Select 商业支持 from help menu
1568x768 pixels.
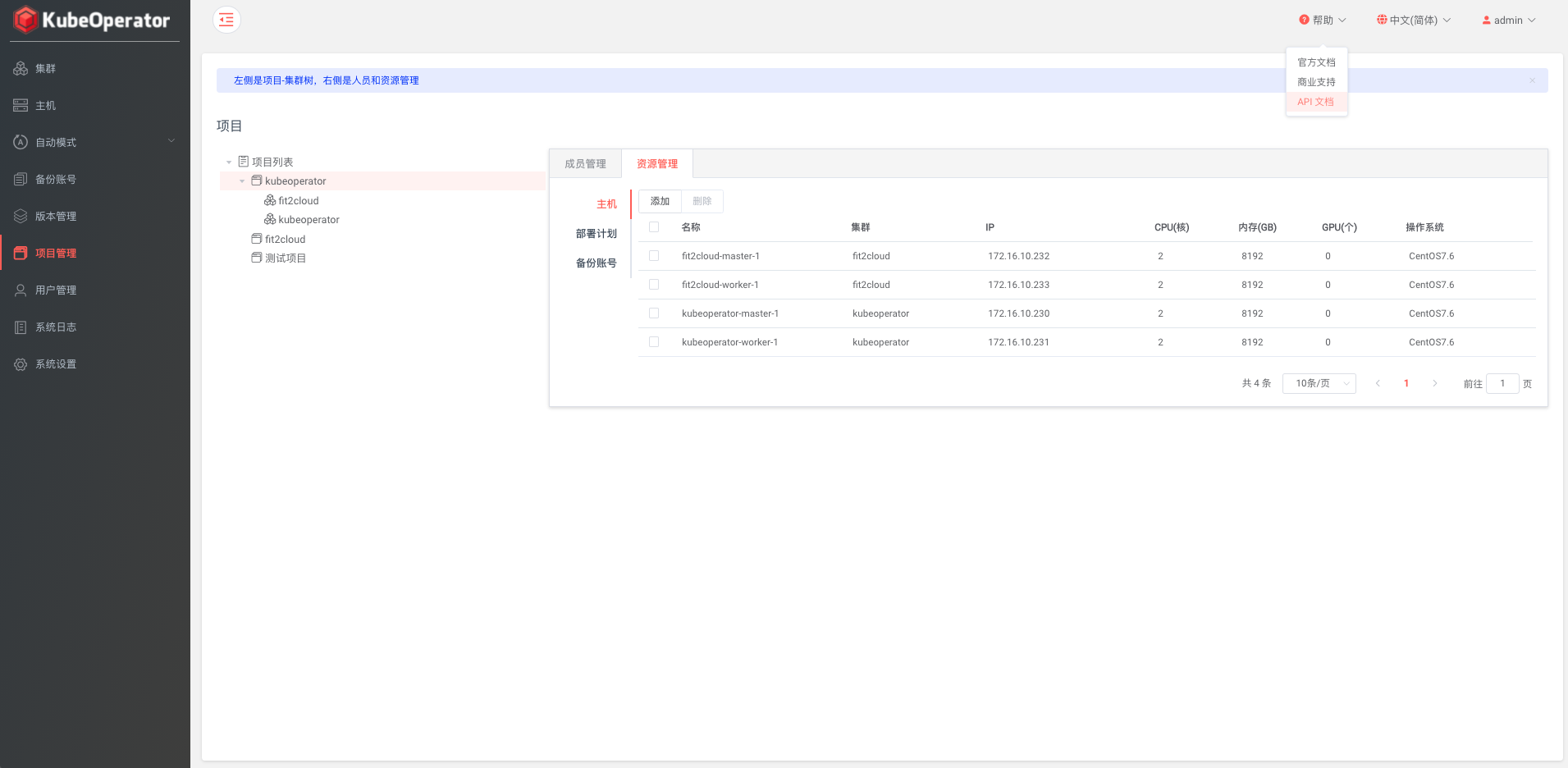pyautogui.click(x=1316, y=82)
